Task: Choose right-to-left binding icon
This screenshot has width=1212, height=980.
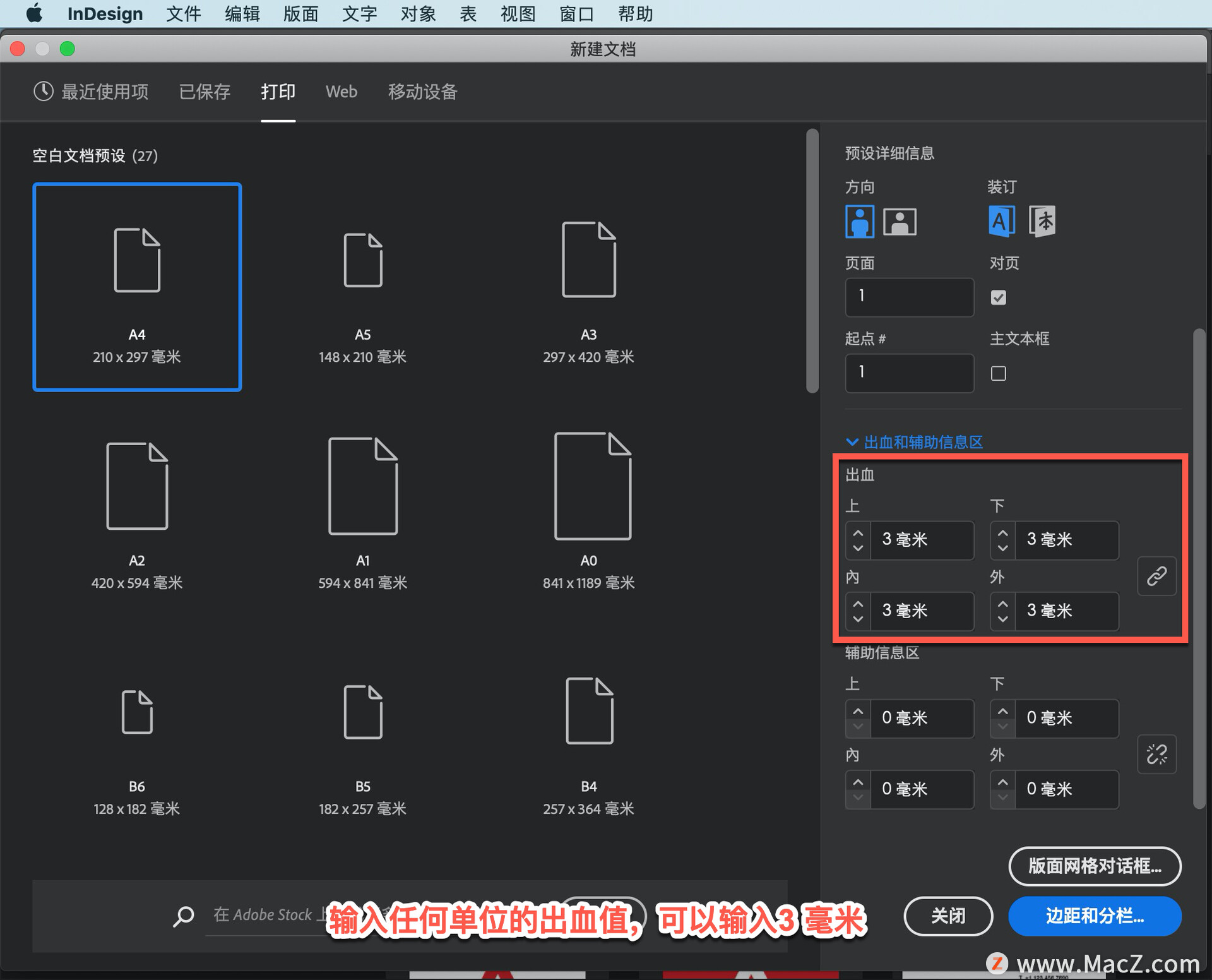Action: click(1042, 222)
